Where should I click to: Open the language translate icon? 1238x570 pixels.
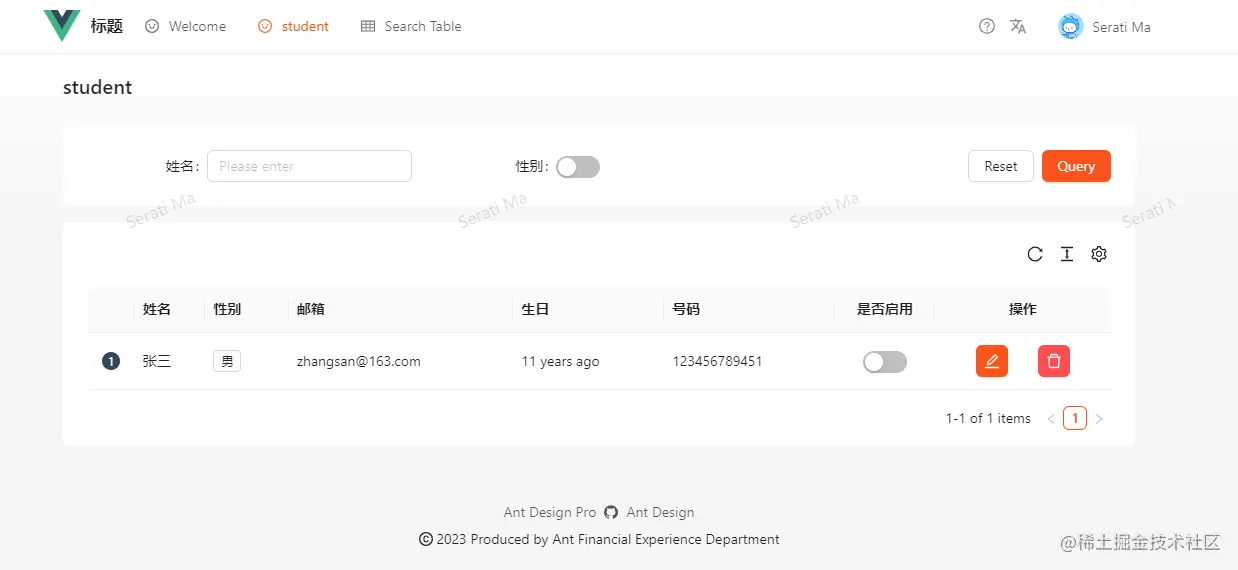point(1018,27)
